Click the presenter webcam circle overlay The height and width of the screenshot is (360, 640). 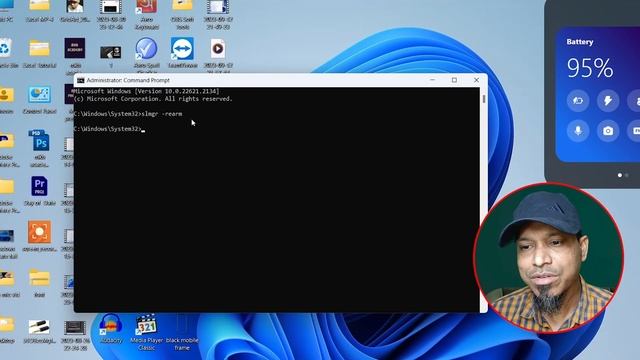click(548, 258)
